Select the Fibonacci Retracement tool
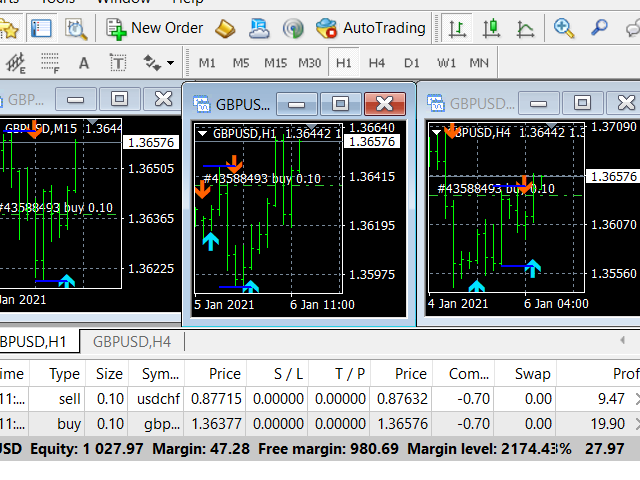 pyautogui.click(x=50, y=63)
